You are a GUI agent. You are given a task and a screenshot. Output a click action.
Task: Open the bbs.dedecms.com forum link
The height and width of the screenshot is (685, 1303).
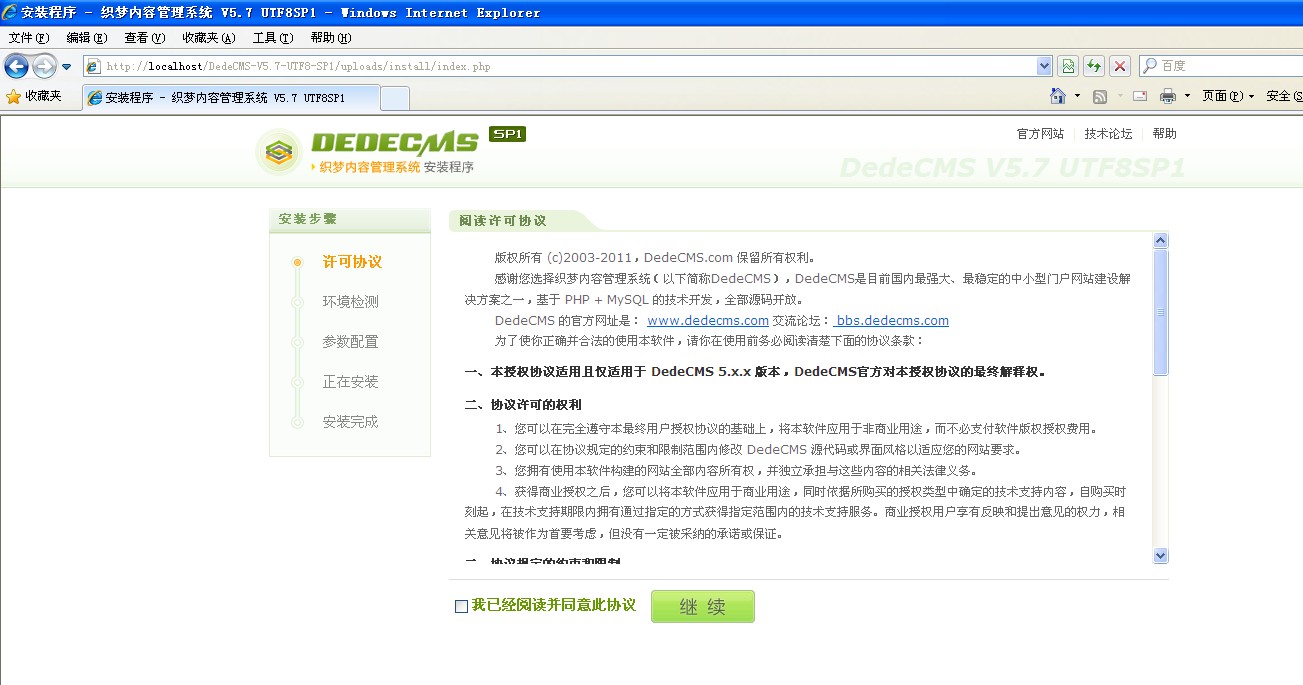tap(891, 321)
